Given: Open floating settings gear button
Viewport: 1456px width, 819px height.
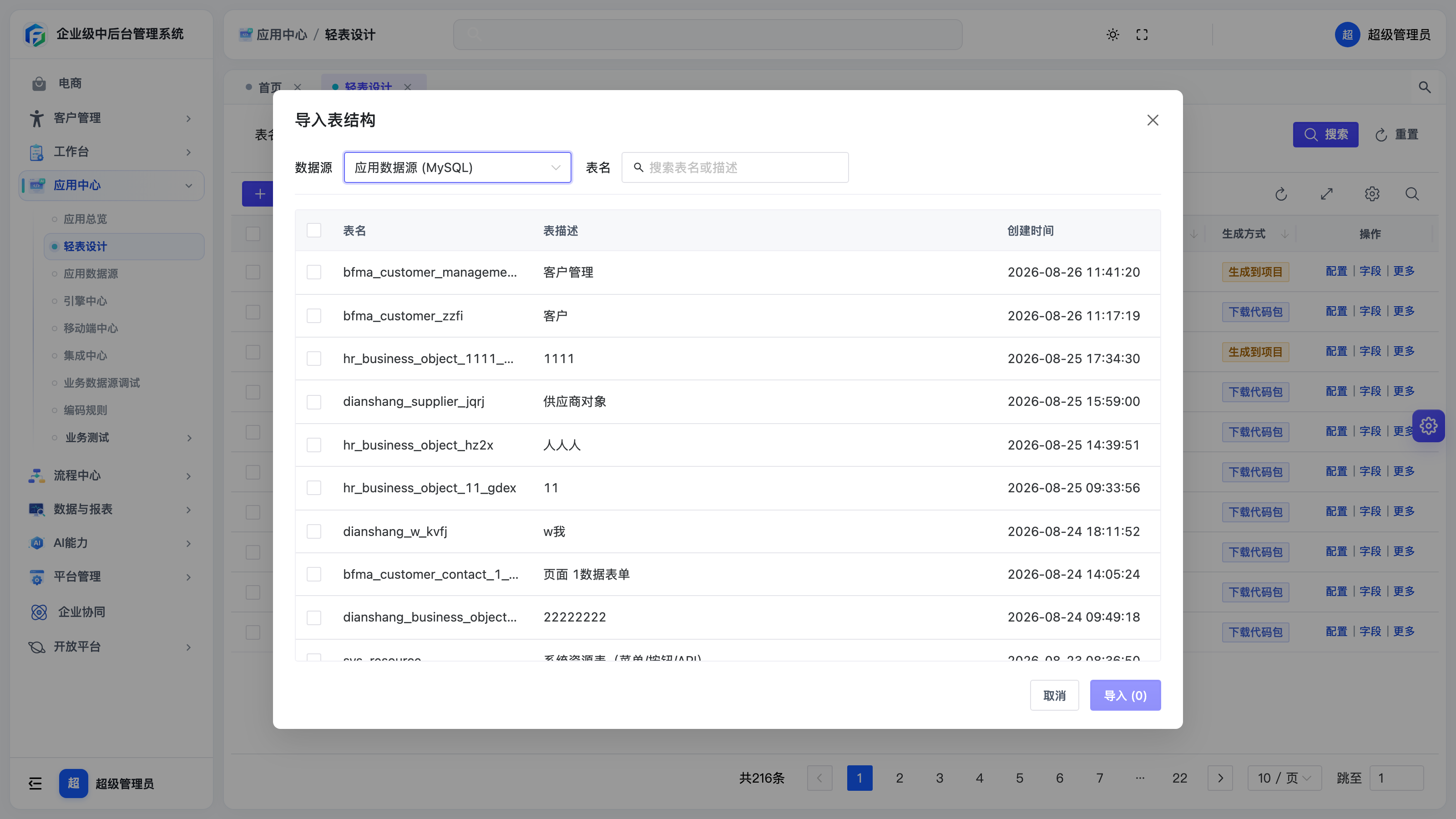Looking at the screenshot, I should click(1428, 425).
